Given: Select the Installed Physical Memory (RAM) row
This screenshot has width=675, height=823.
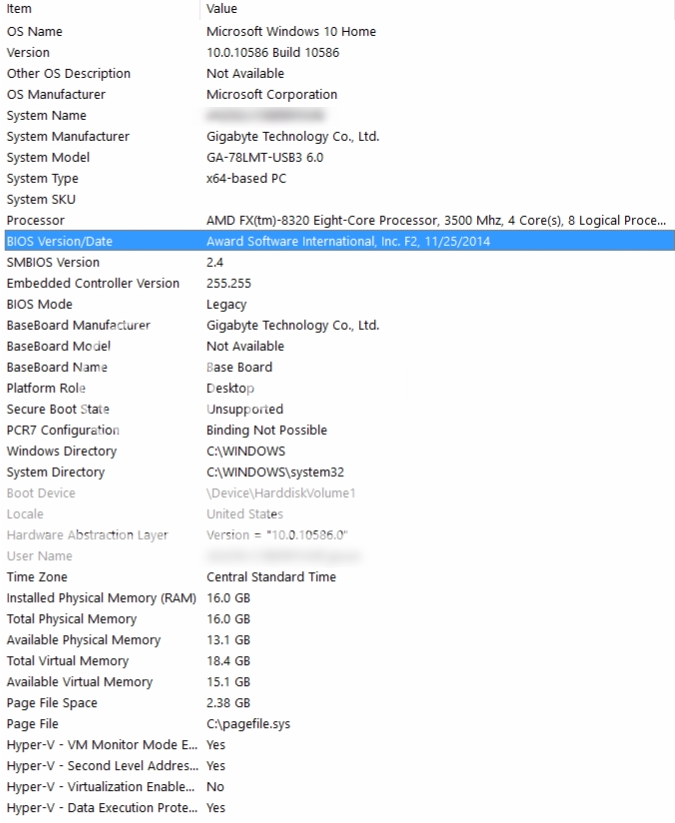Looking at the screenshot, I should [95, 598].
